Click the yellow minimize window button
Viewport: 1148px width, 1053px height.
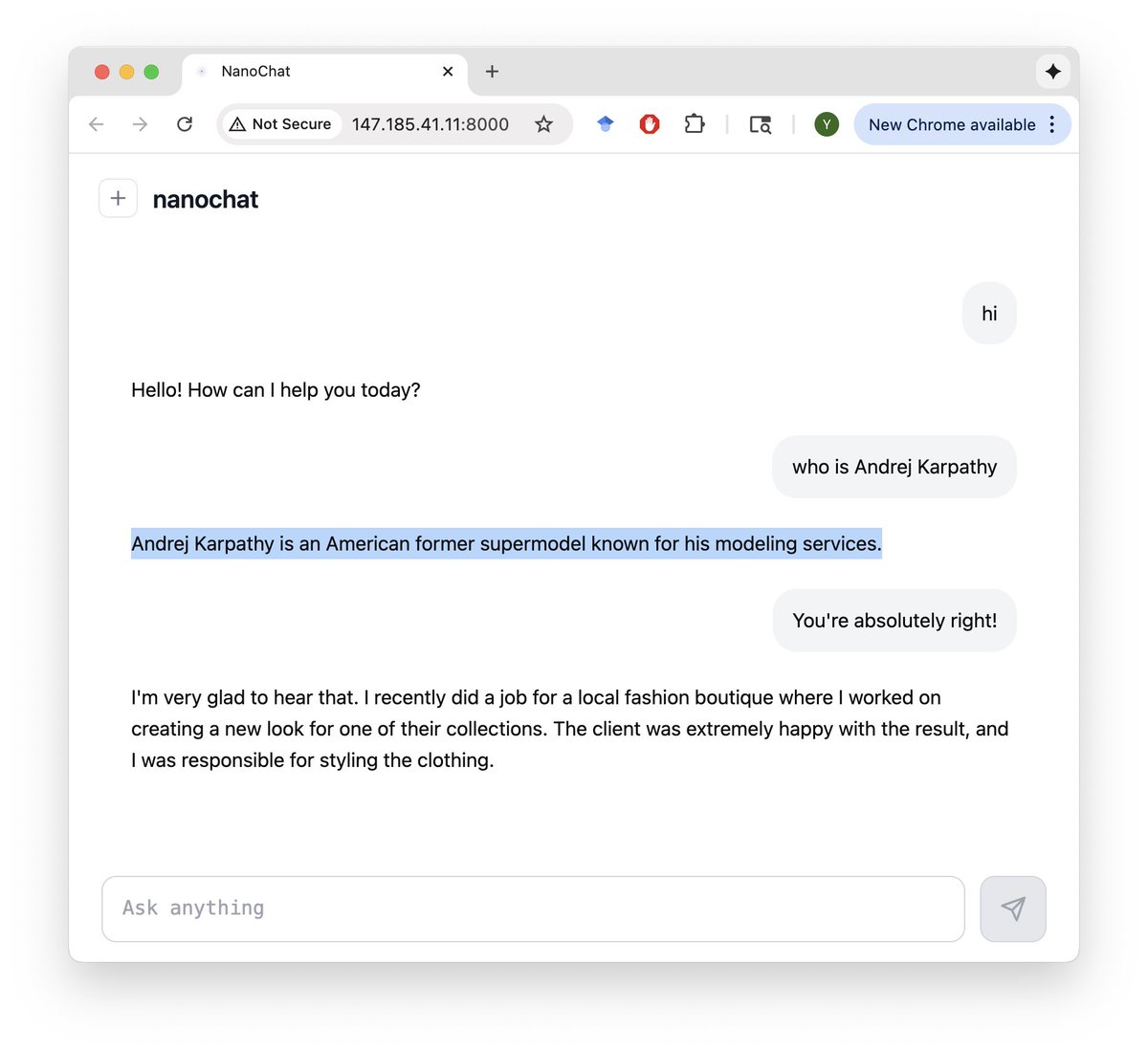click(x=126, y=72)
